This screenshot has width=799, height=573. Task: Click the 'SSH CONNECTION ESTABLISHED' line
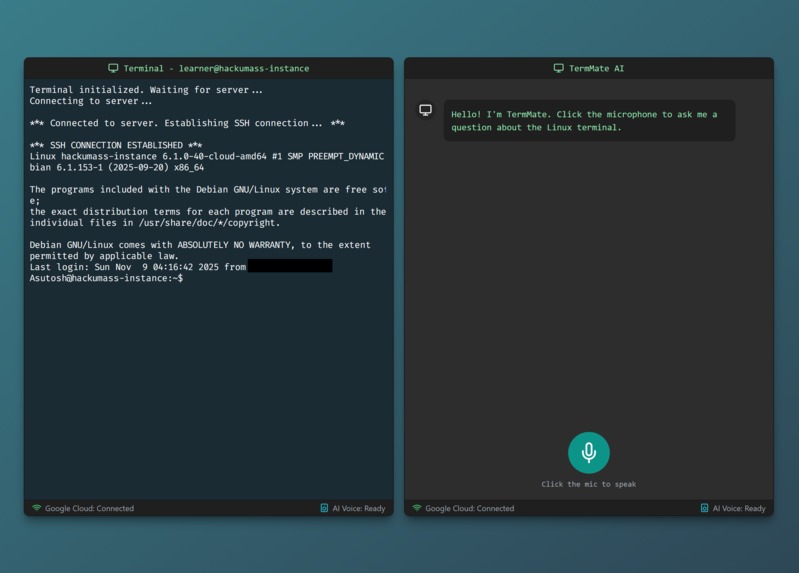(116, 145)
